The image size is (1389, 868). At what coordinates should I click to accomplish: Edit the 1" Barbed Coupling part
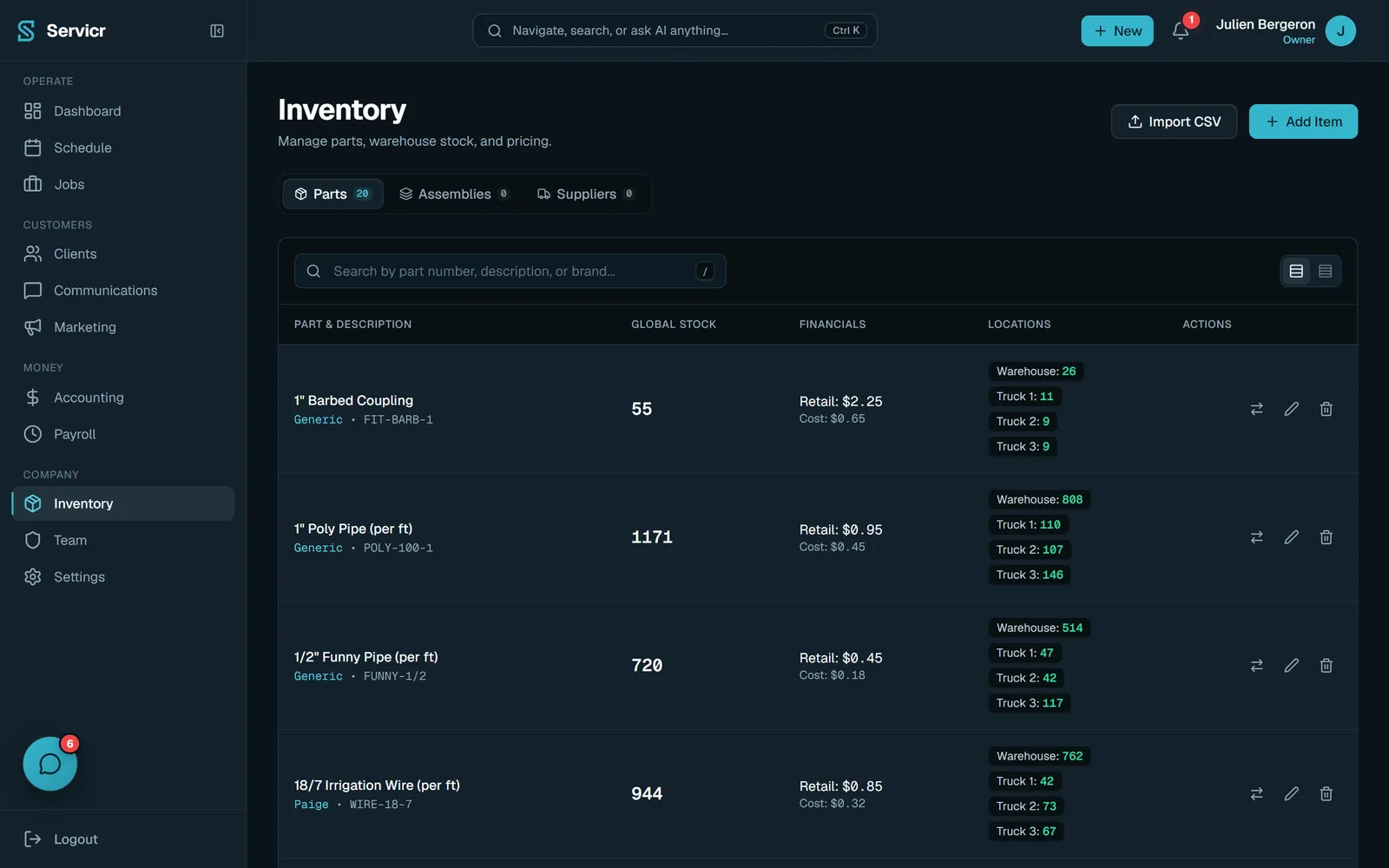point(1291,409)
